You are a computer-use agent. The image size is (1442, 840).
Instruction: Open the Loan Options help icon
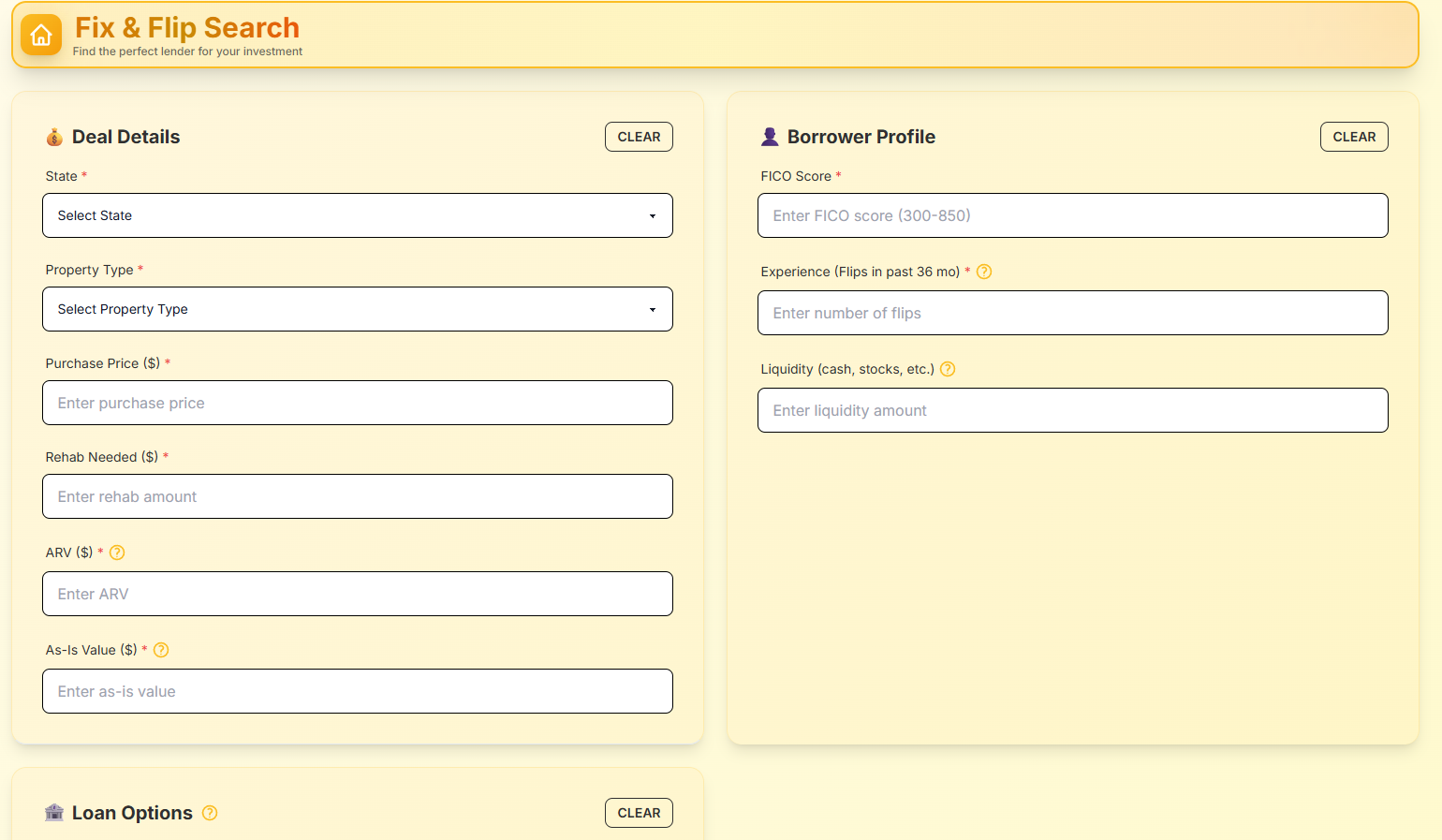210,813
